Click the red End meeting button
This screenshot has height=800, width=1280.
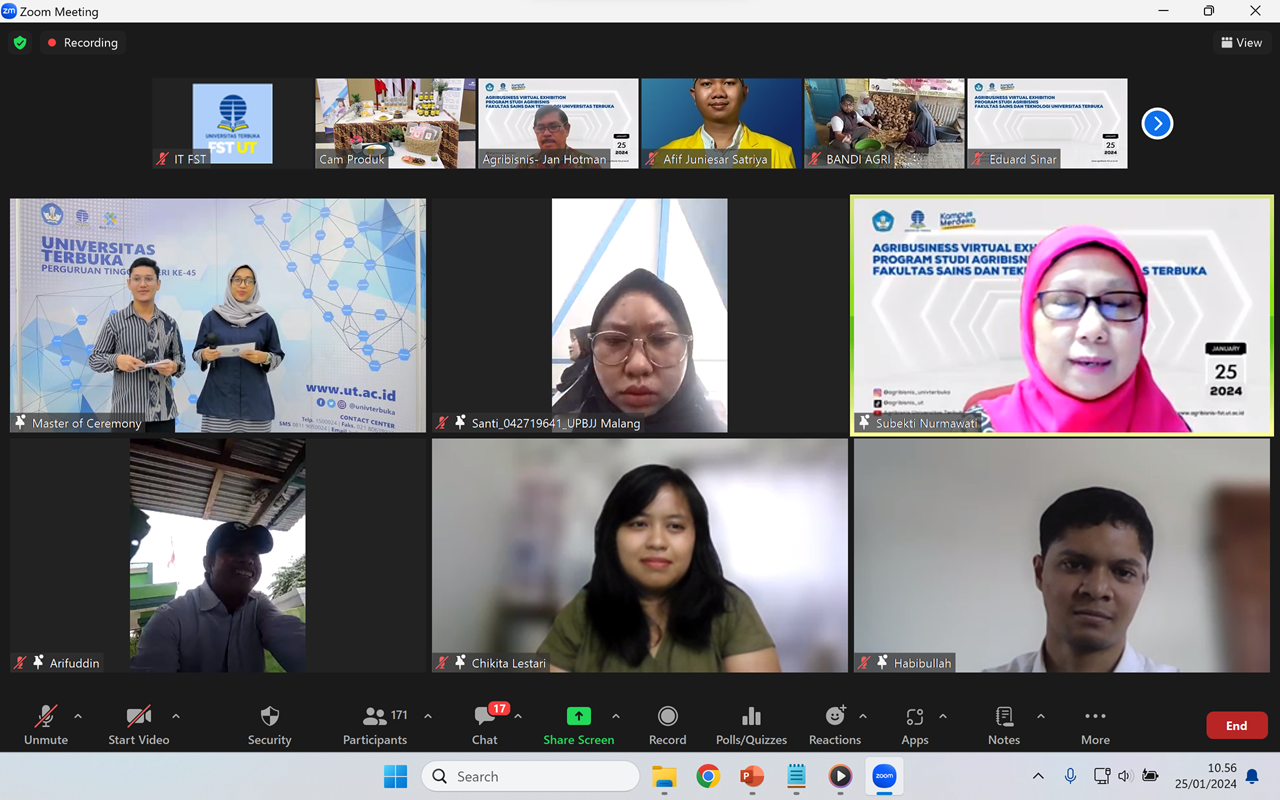[1237, 725]
